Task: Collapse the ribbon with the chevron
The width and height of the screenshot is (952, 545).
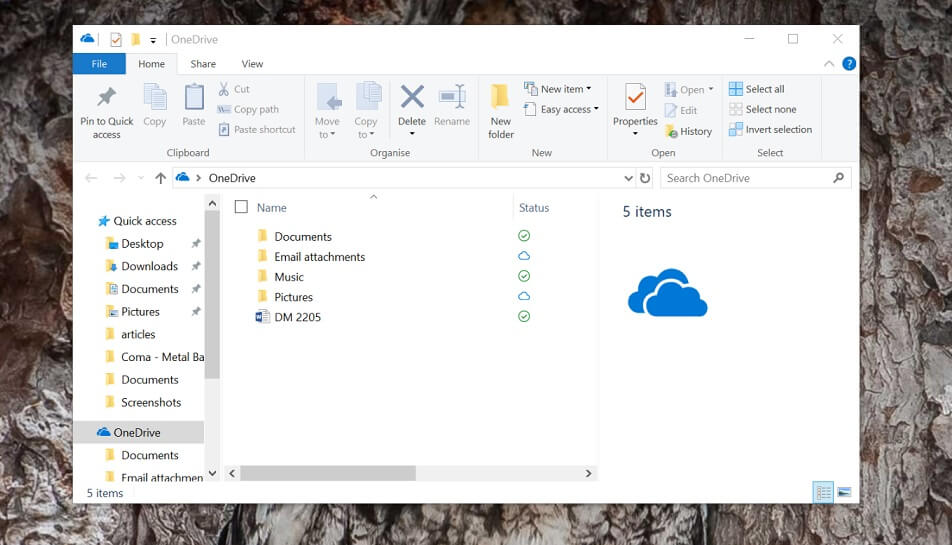Action: (x=829, y=63)
